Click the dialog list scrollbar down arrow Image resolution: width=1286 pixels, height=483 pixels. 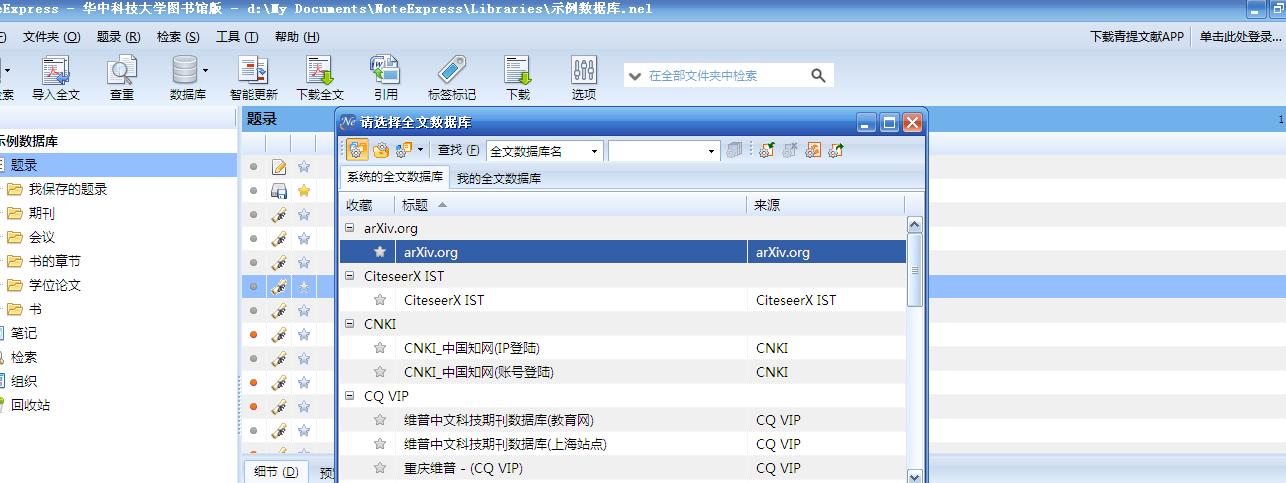914,475
